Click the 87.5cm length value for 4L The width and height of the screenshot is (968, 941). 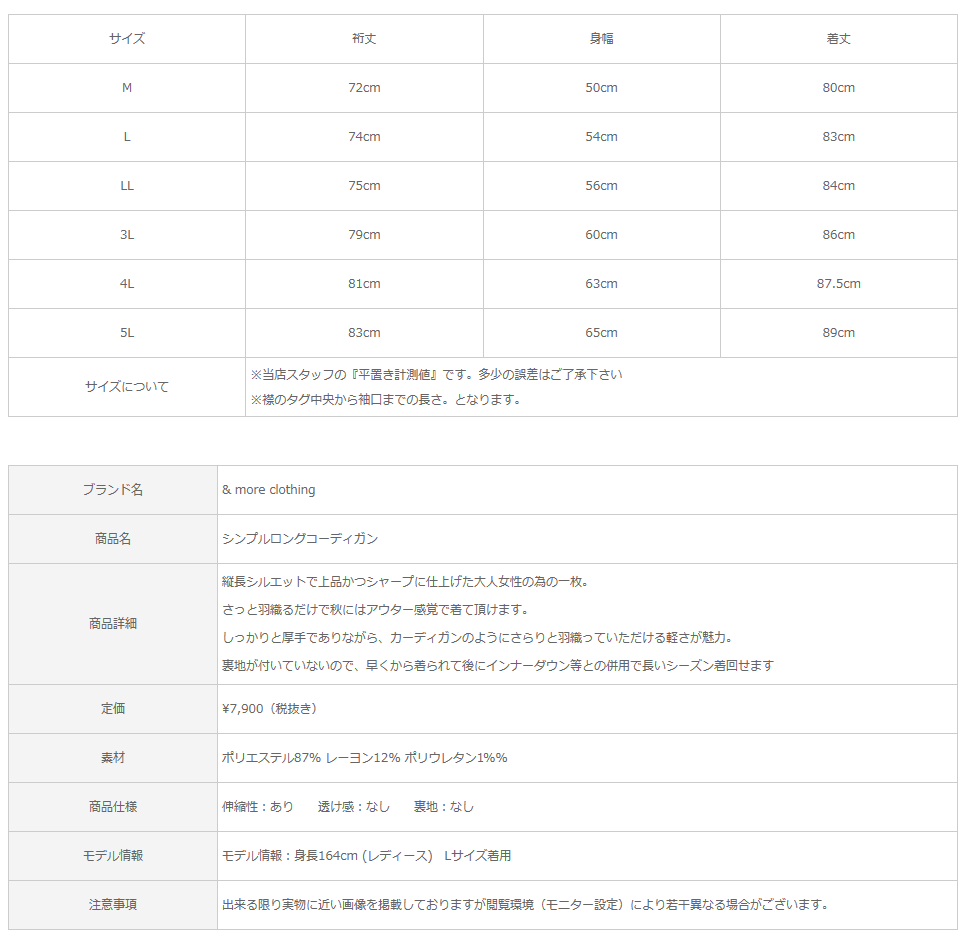coord(838,284)
